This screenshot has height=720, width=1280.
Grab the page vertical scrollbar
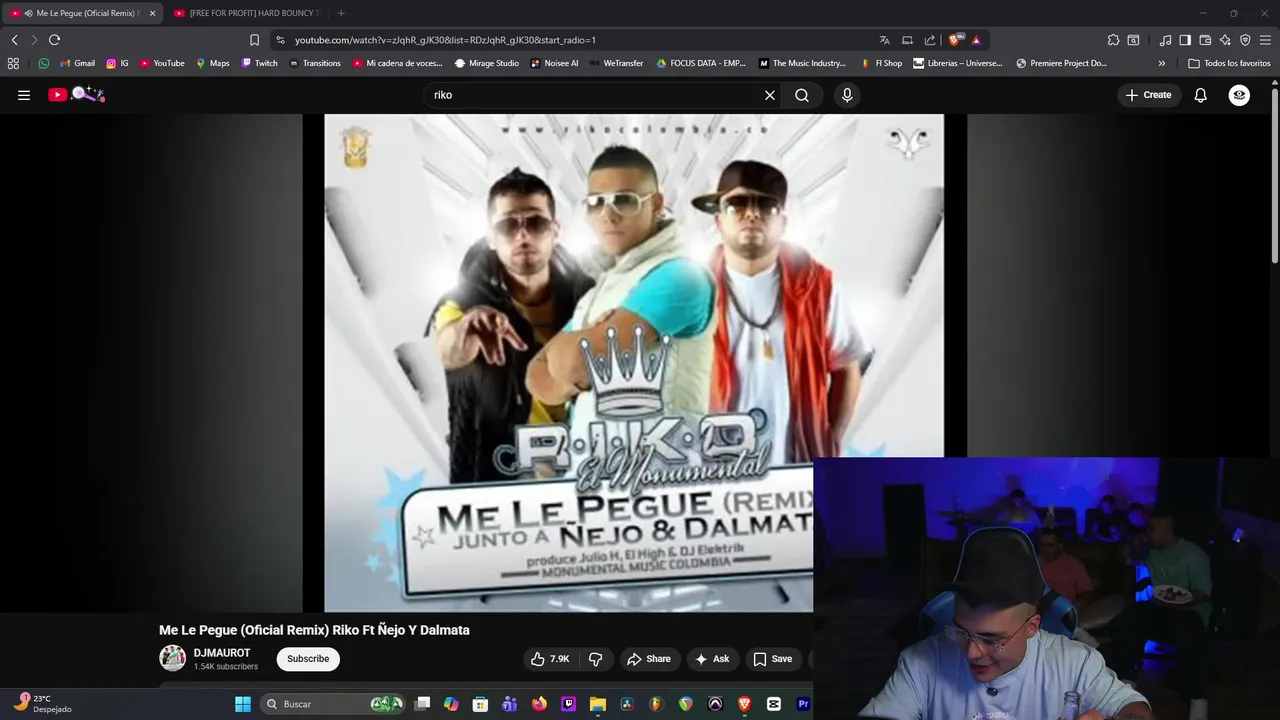(1274, 175)
